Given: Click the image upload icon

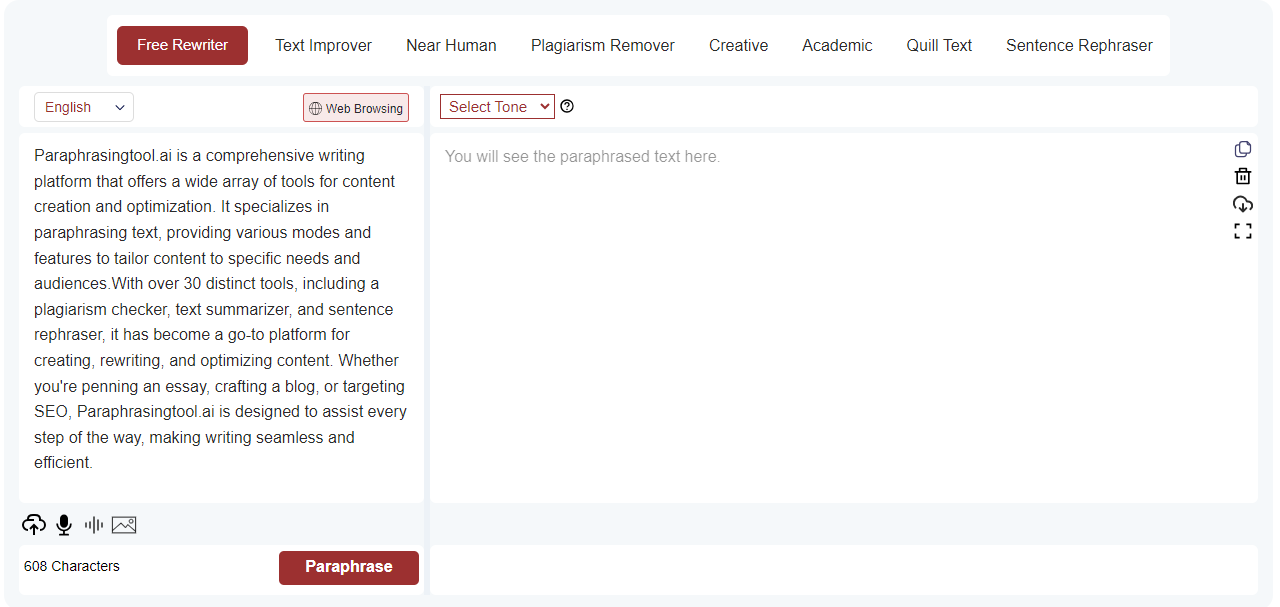Looking at the screenshot, I should 124,524.
